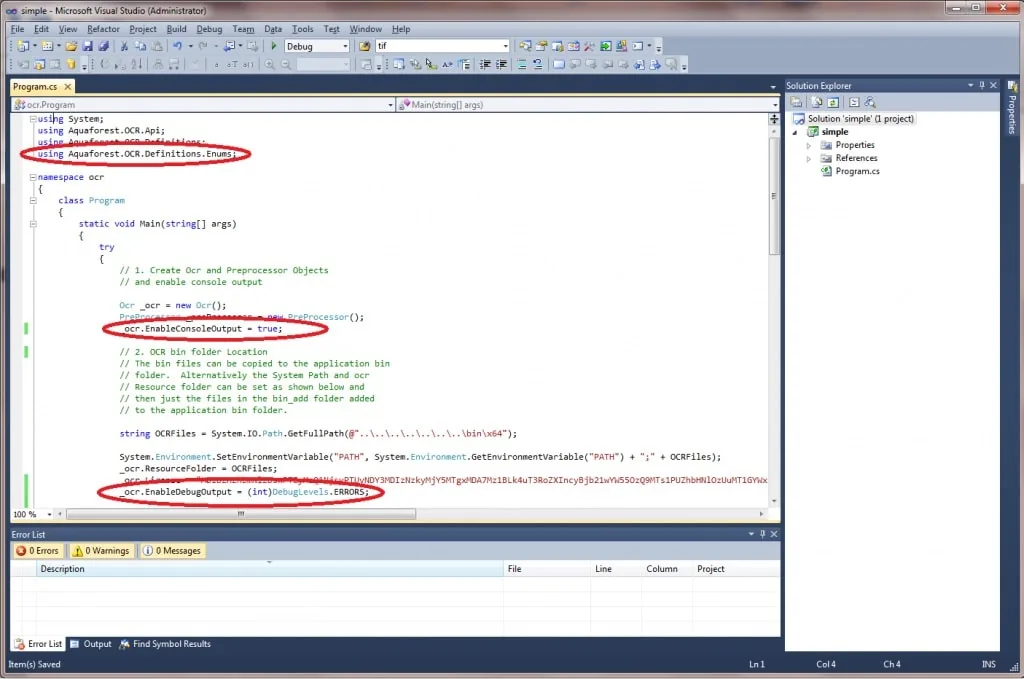This screenshot has height=679, width=1024.
Task: Toggle the 0 Errors filter button
Action: click(39, 550)
